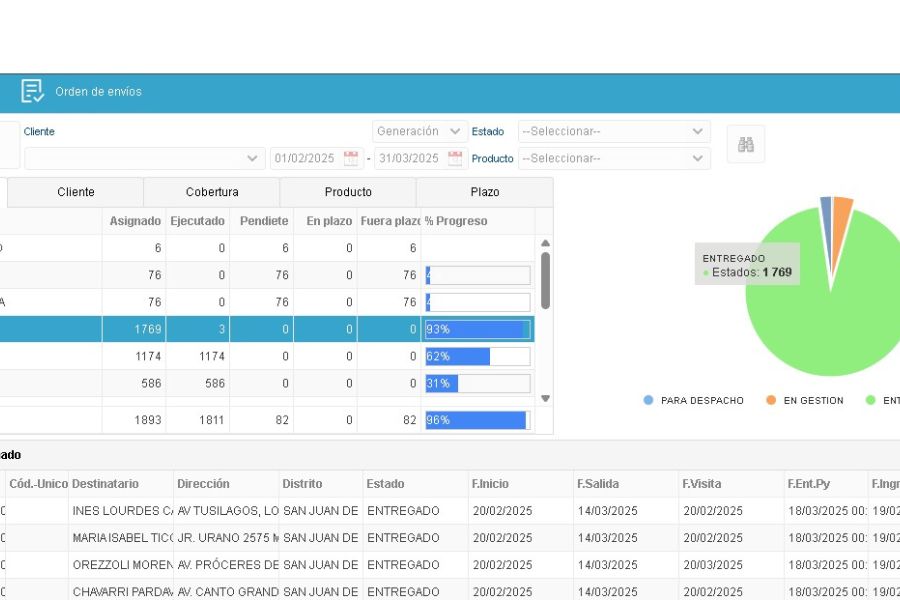Switch to the Plazo tab

[484, 192]
